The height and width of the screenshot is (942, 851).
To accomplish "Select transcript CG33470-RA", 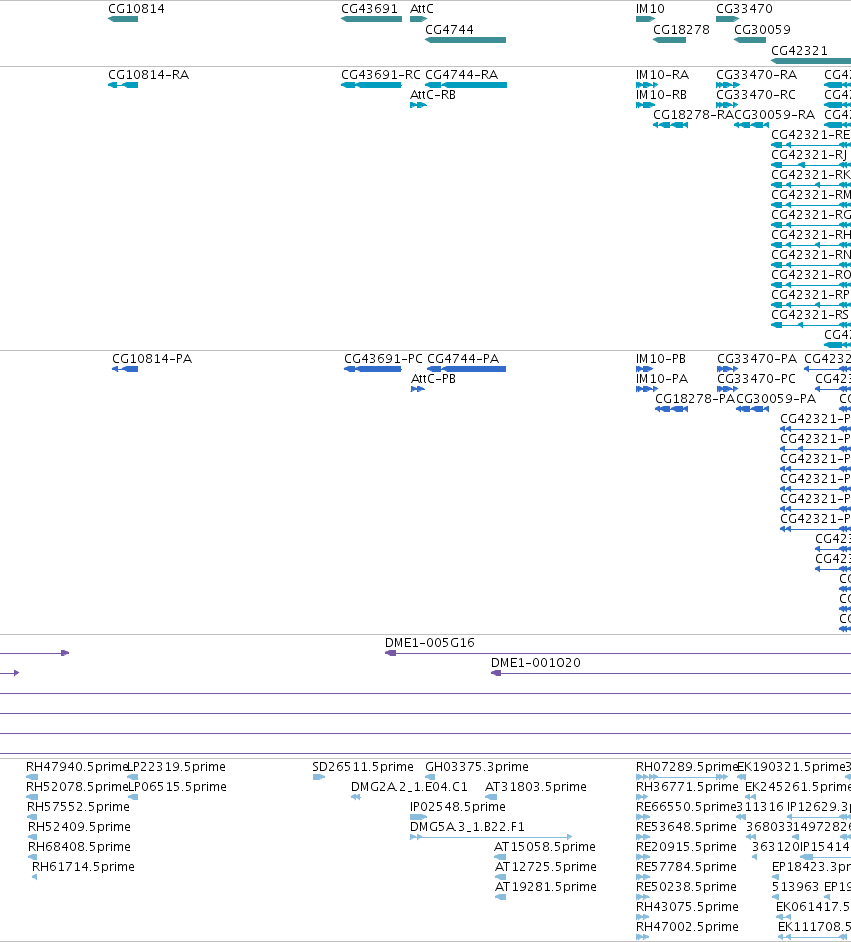I will click(x=757, y=75).
